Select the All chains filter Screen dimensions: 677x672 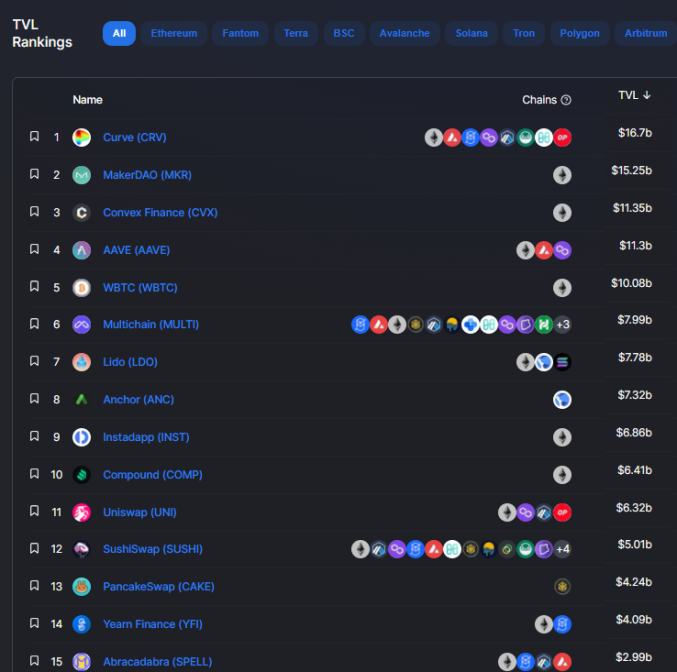119,33
